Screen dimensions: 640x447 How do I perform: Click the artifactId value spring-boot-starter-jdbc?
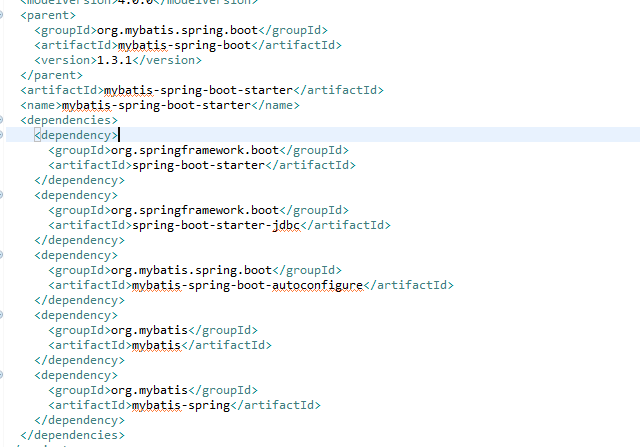tap(216, 225)
